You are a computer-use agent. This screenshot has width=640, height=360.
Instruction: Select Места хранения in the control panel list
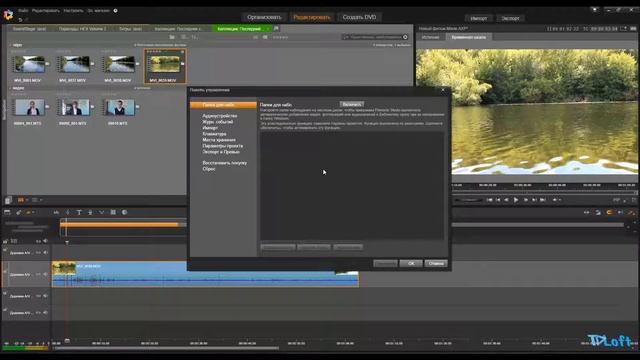click(219, 140)
